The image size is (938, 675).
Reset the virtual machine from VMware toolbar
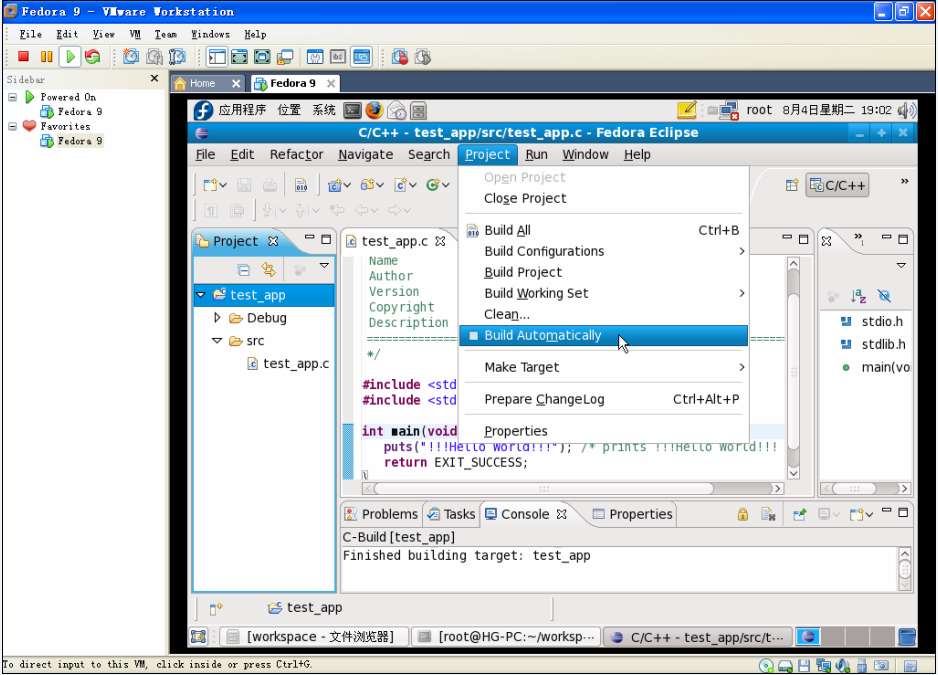[93, 57]
